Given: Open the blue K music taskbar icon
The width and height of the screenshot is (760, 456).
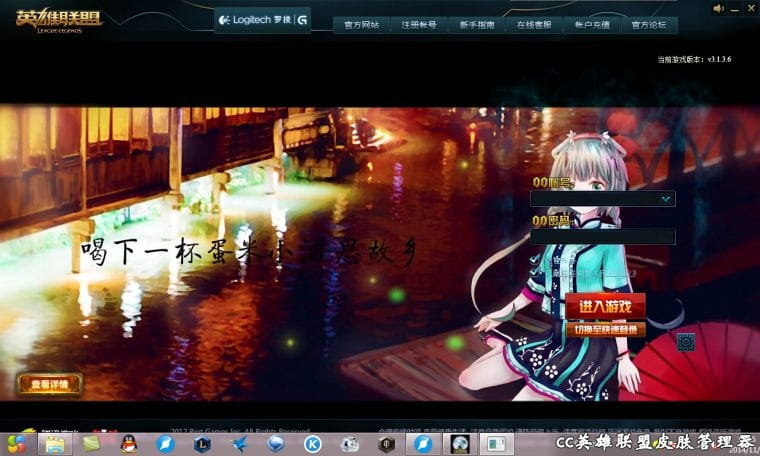Looking at the screenshot, I should click(x=313, y=444).
